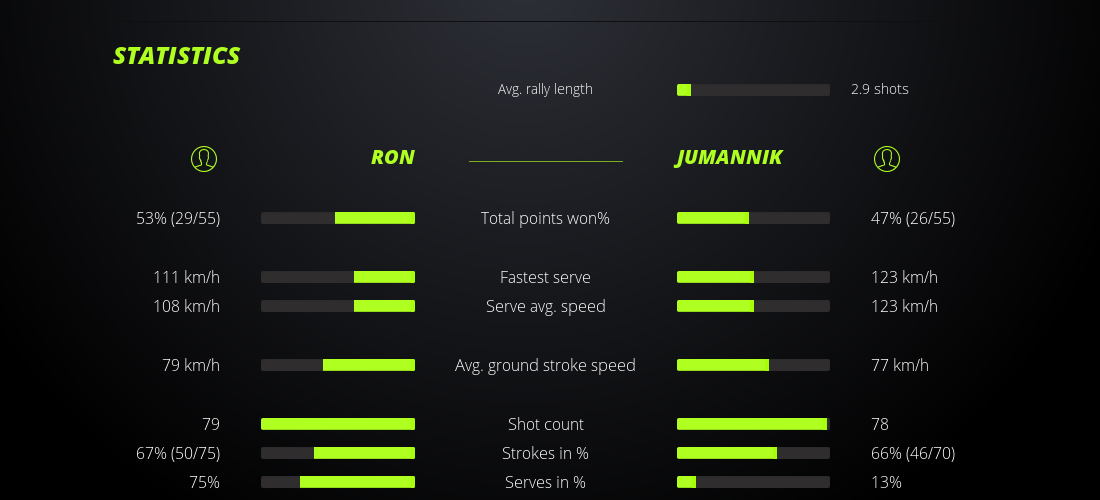Select the RON player name
Screen dimensions: 1100x500
tap(392, 157)
